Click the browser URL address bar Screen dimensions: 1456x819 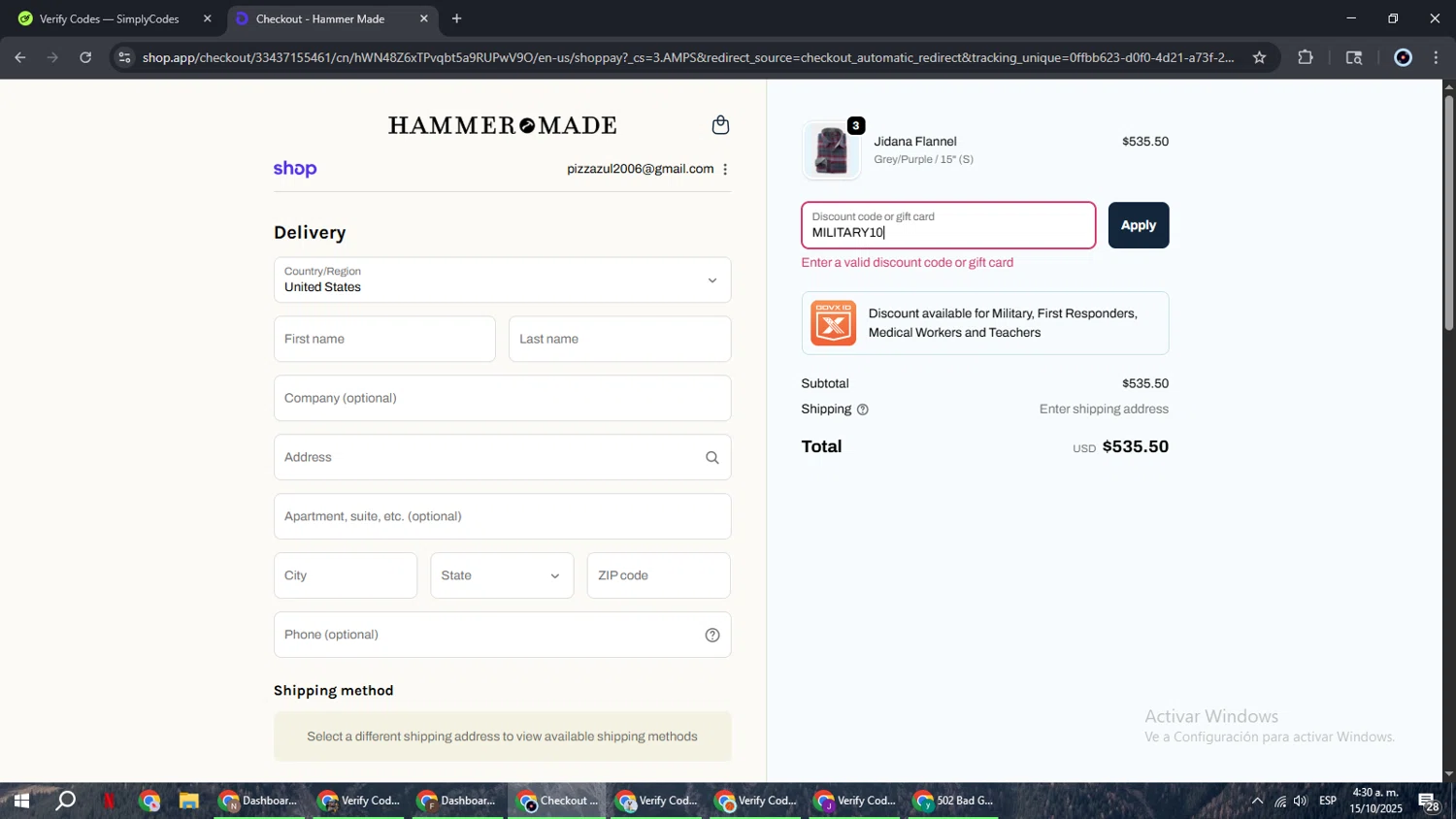click(687, 57)
